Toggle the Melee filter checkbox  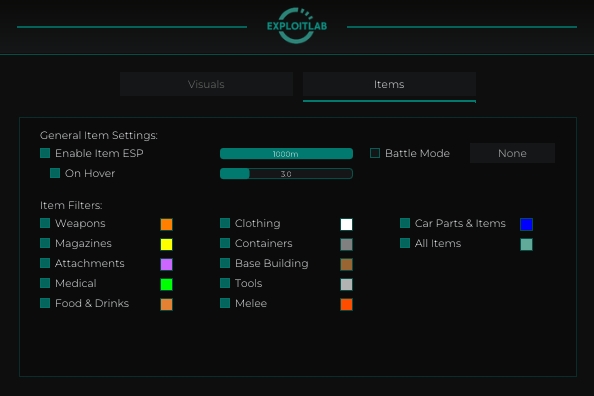click(225, 303)
